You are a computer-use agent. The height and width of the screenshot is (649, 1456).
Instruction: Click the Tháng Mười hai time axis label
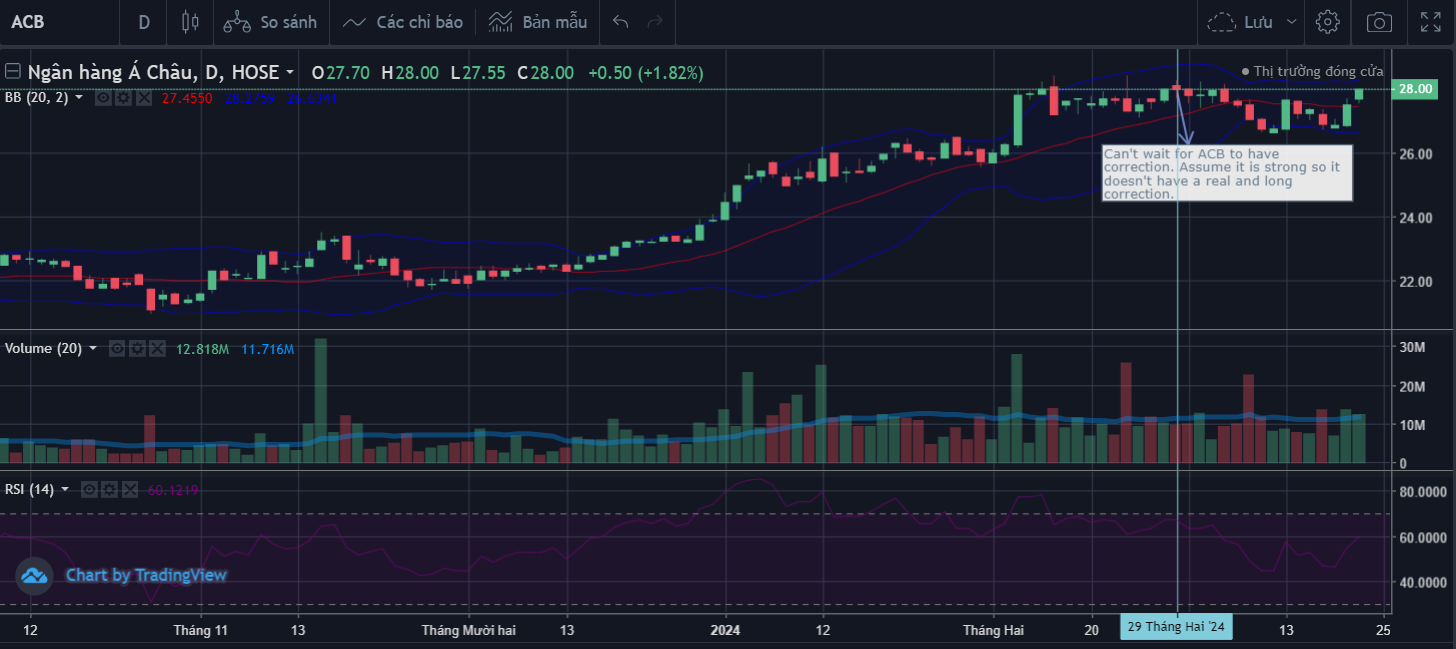coord(469,630)
